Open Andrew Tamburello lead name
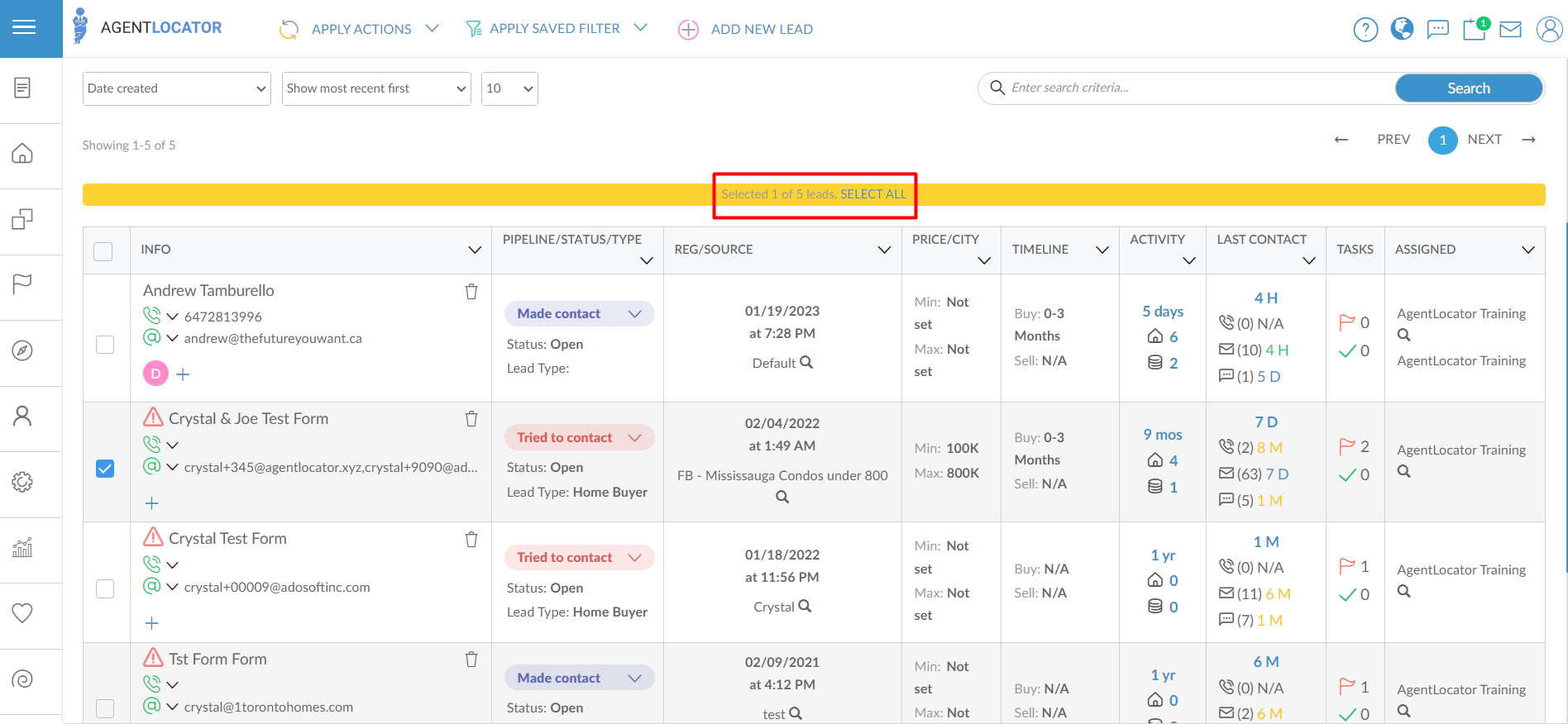Screen dimensions: 1568x724 pos(208,291)
